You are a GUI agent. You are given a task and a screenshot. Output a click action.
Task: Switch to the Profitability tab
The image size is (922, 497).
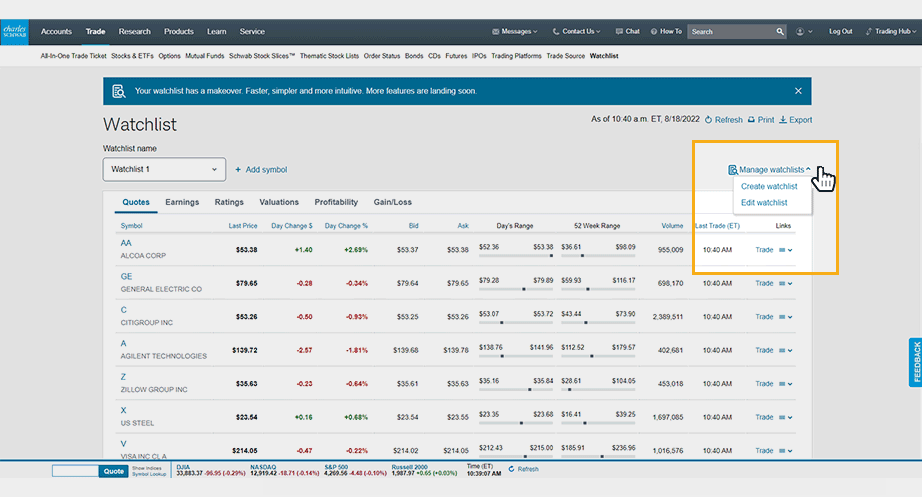[x=336, y=202]
